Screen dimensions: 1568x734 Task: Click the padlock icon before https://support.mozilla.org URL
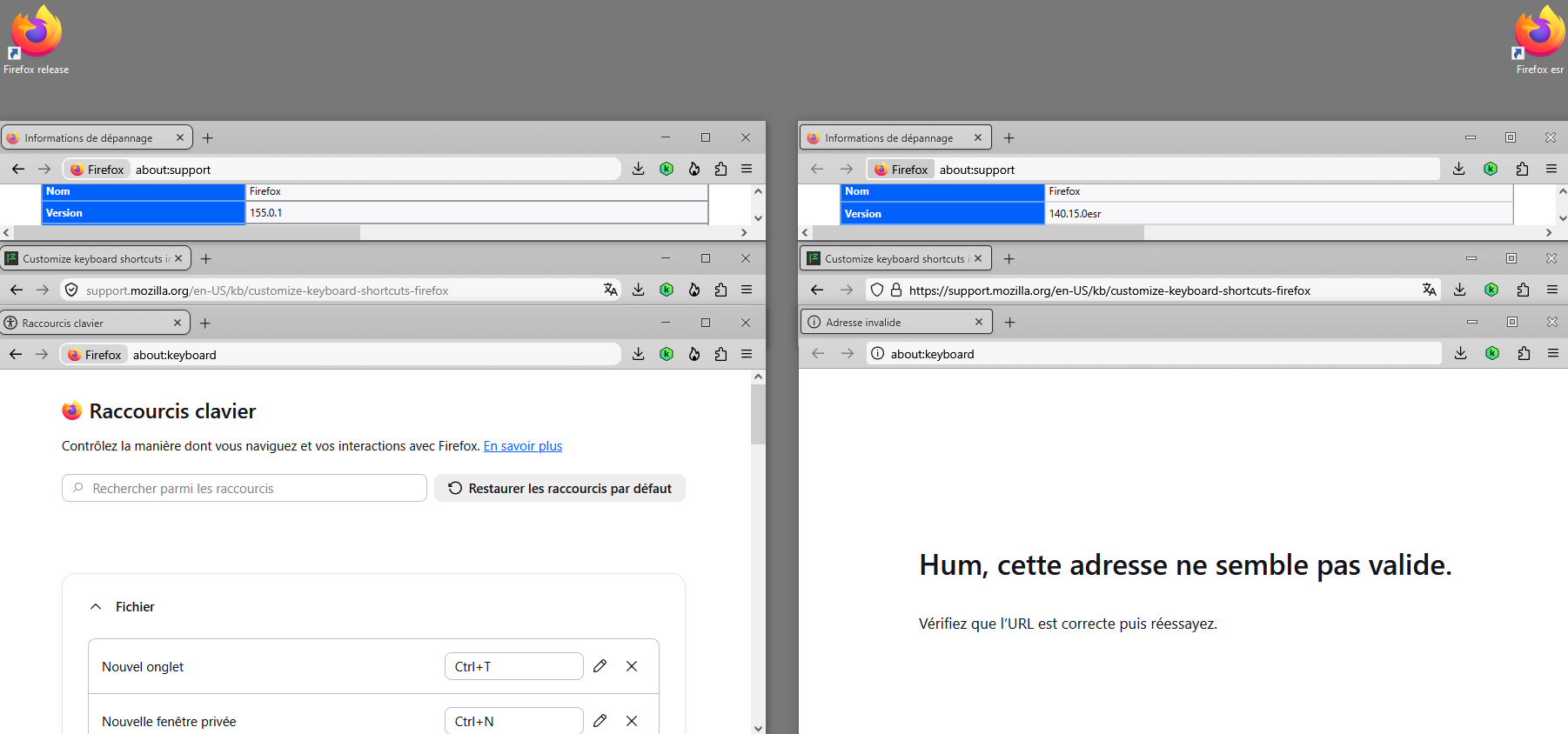click(896, 290)
